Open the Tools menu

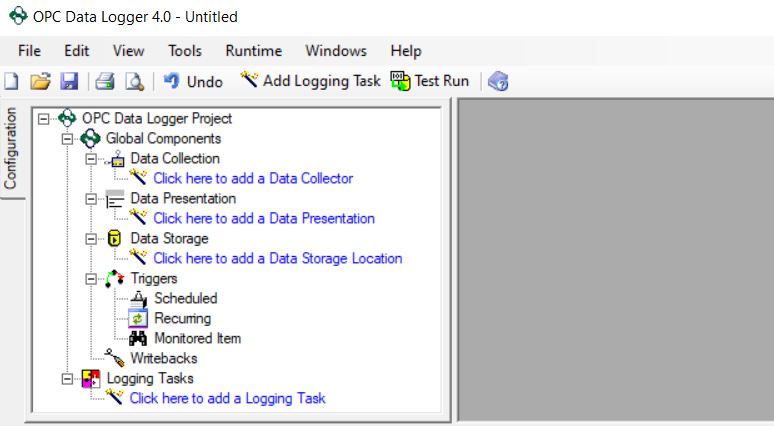(x=185, y=51)
